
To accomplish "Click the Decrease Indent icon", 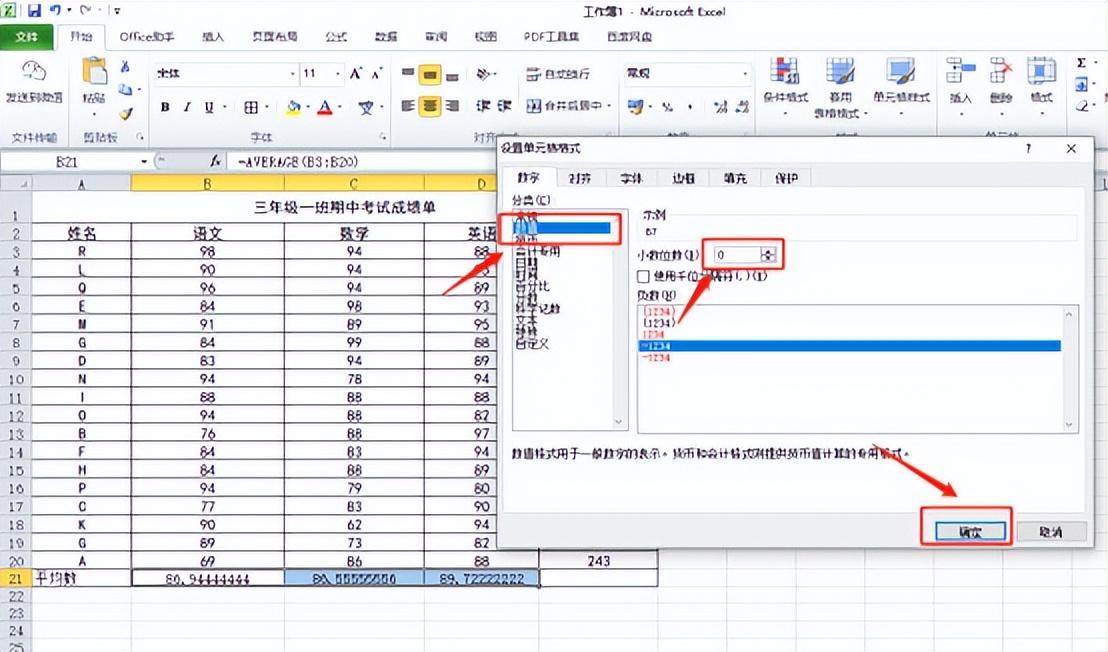I will click(x=483, y=106).
